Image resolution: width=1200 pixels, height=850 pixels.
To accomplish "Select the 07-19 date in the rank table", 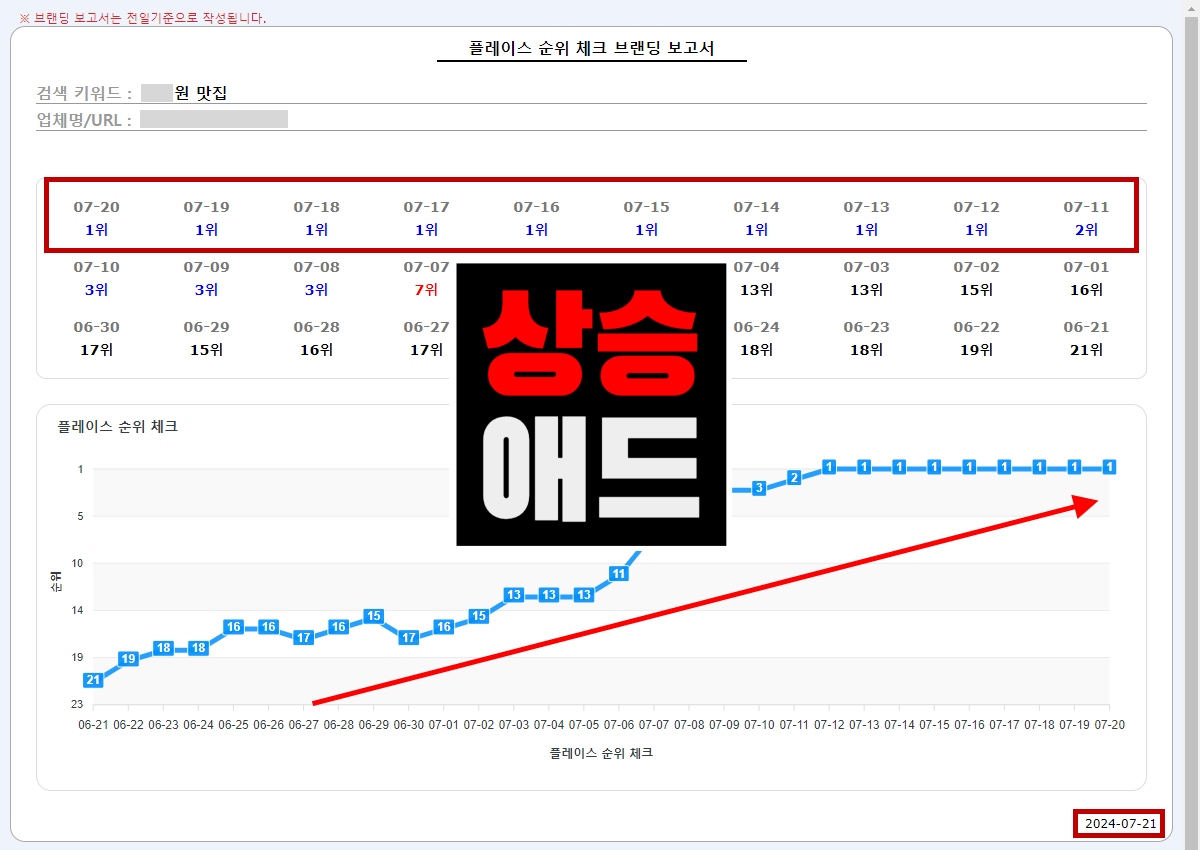I will 207,207.
